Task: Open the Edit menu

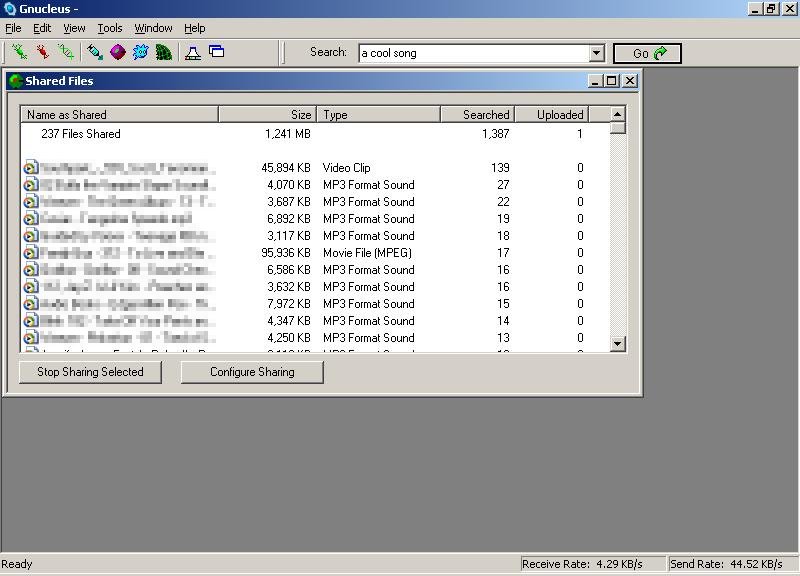Action: pyautogui.click(x=42, y=28)
